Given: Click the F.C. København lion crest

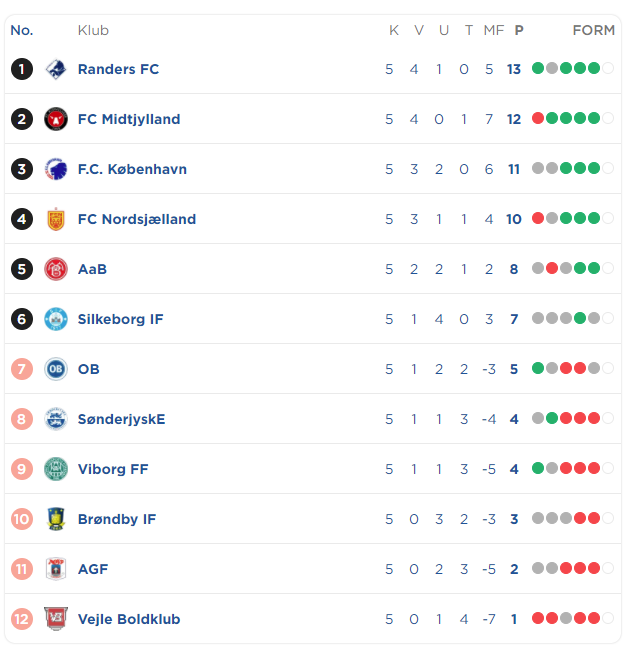Looking at the screenshot, I should (56, 169).
